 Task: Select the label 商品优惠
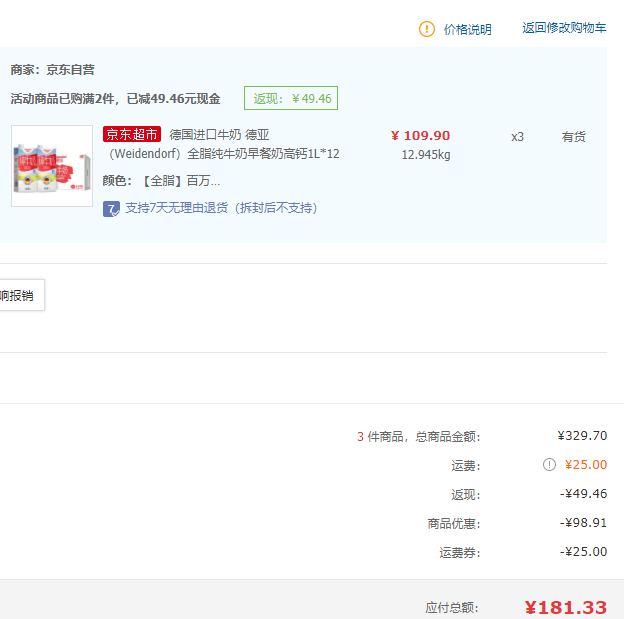point(454,523)
